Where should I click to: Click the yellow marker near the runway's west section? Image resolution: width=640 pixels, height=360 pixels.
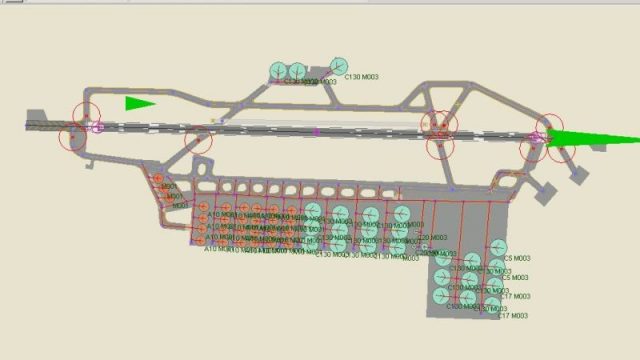tap(213, 121)
